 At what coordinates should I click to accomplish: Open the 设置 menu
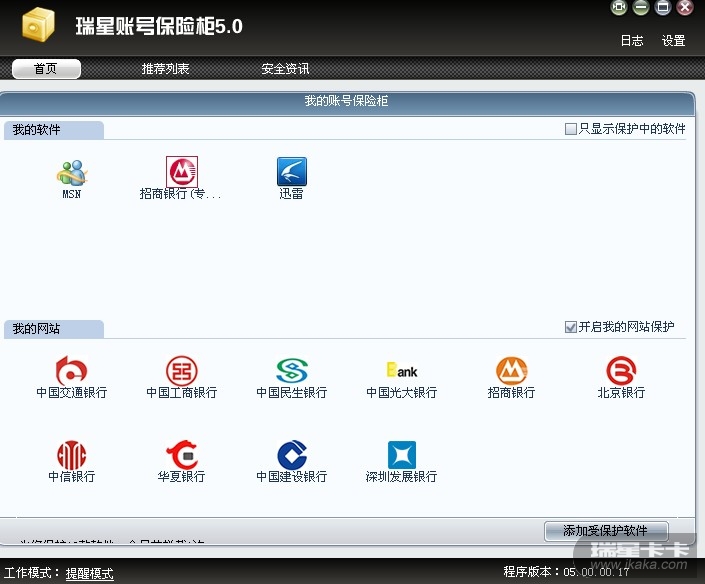click(674, 40)
